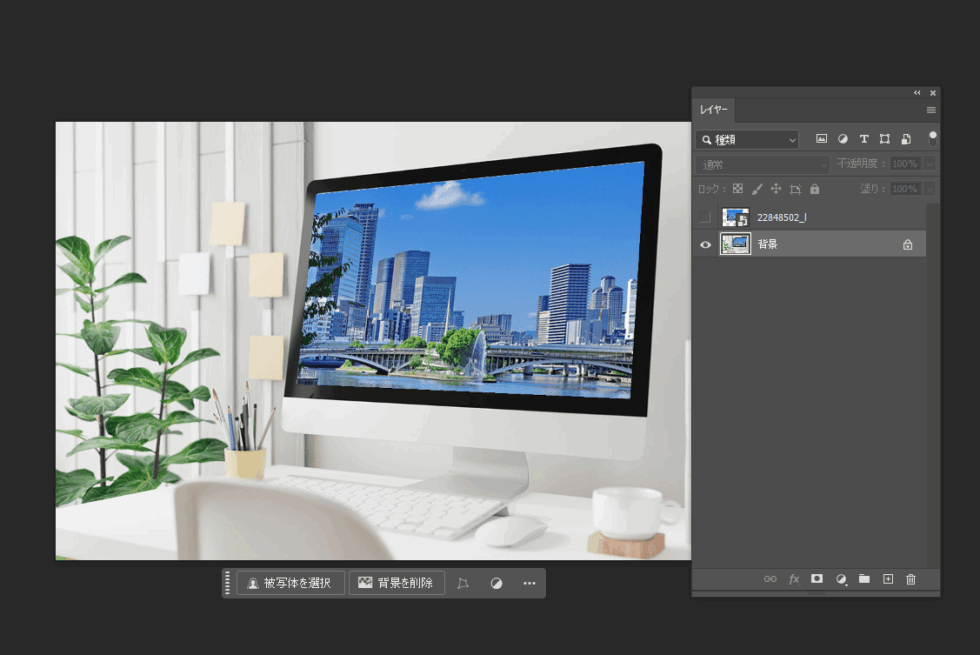Click the 被写体を選択 button
The width and height of the screenshot is (980, 655).
coord(291,583)
